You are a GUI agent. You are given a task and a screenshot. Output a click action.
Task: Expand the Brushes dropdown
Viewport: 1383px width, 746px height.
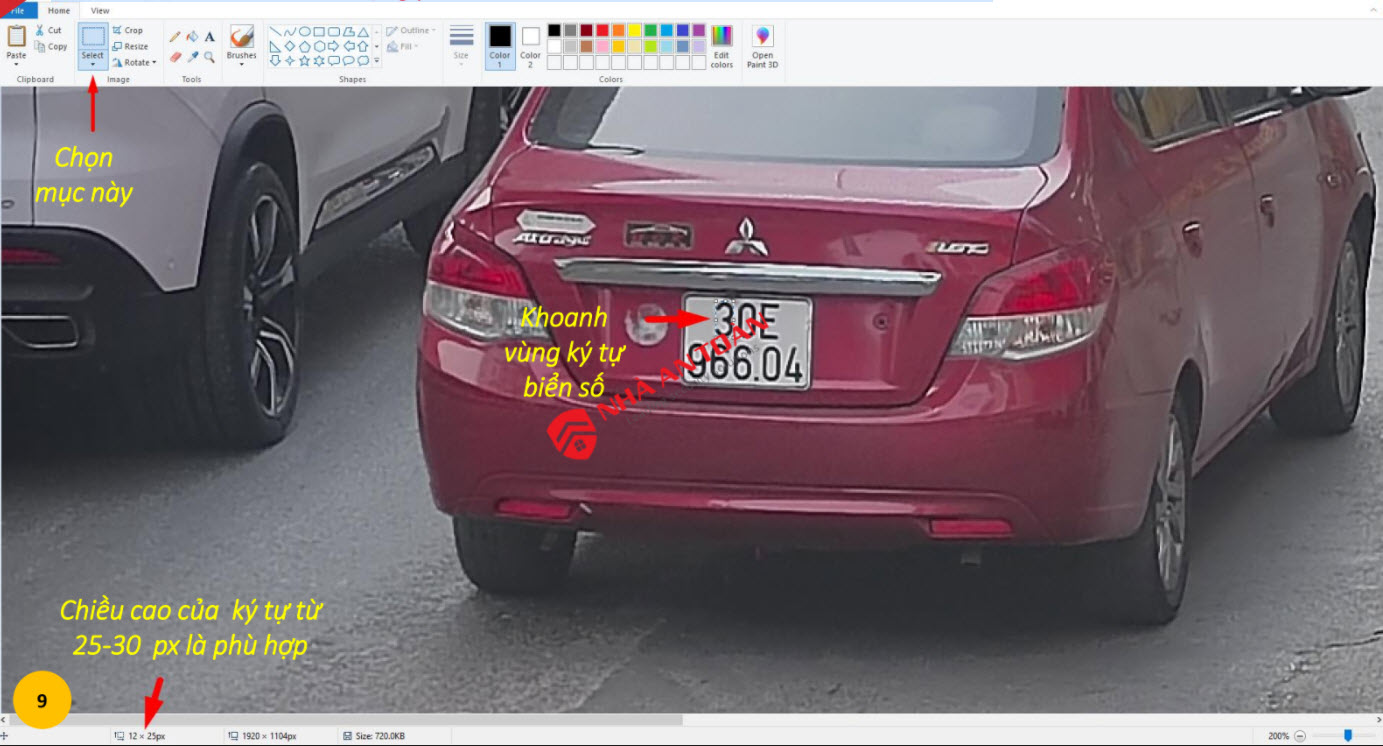click(x=241, y=65)
